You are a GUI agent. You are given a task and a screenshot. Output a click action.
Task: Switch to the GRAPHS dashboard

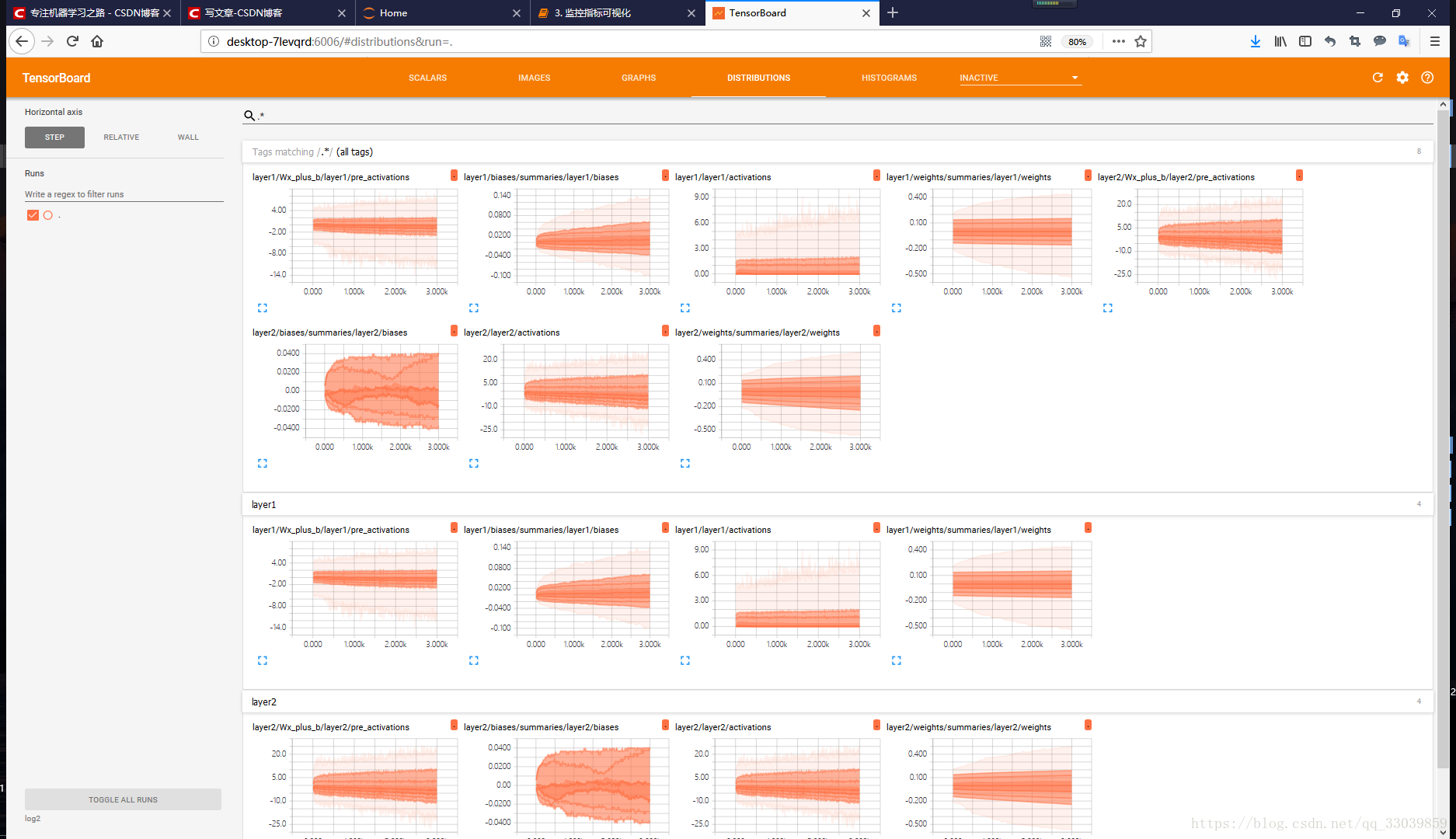pos(639,78)
